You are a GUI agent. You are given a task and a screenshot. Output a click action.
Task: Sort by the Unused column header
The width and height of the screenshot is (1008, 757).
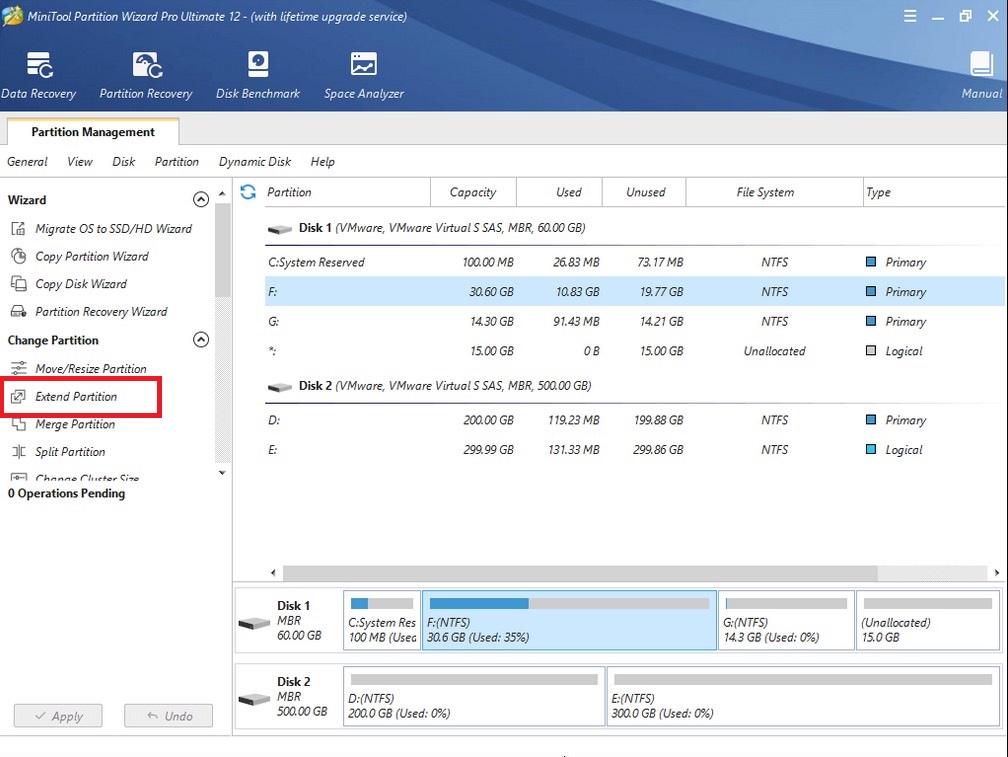644,192
